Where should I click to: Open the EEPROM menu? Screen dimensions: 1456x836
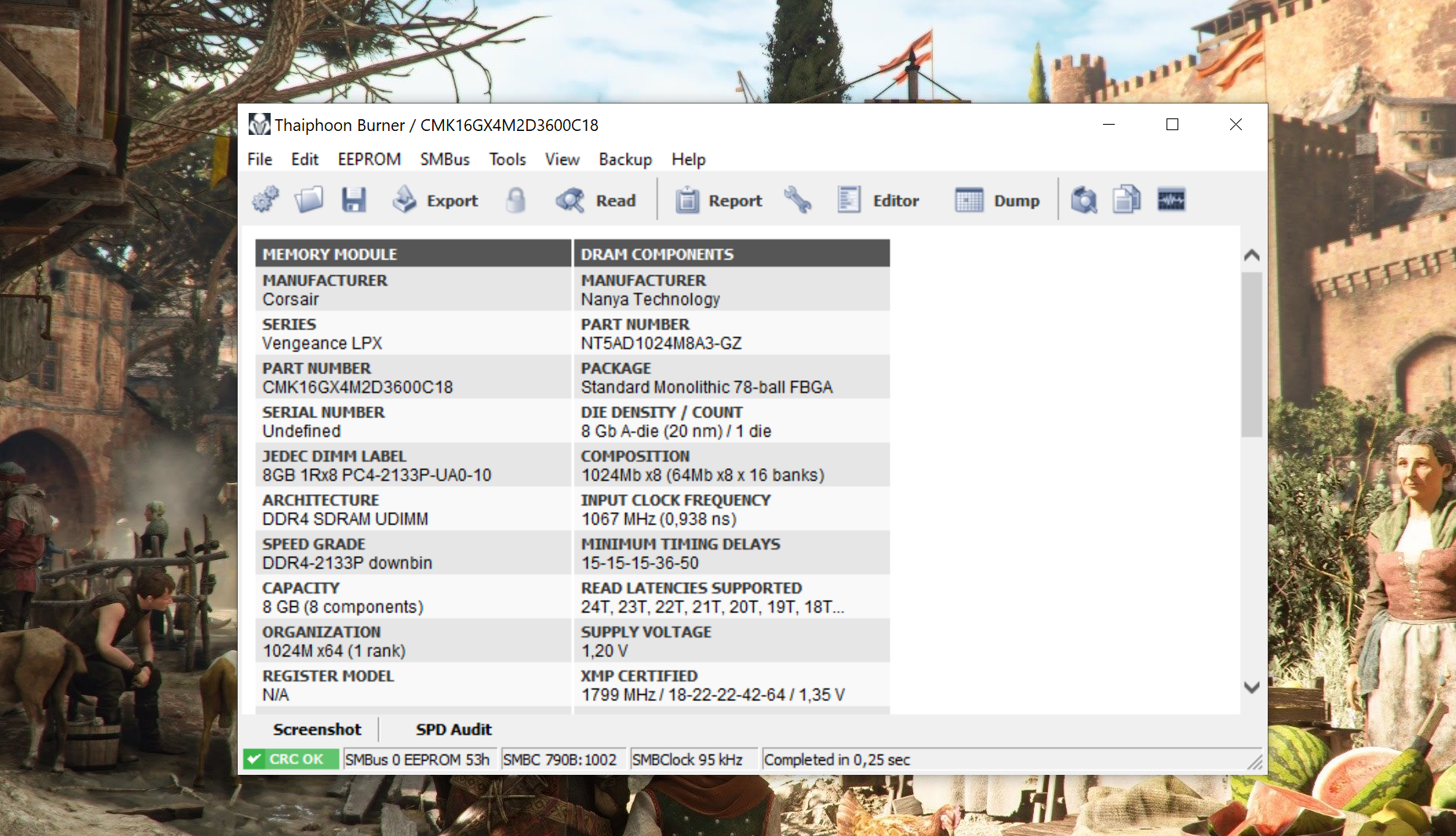click(x=369, y=159)
